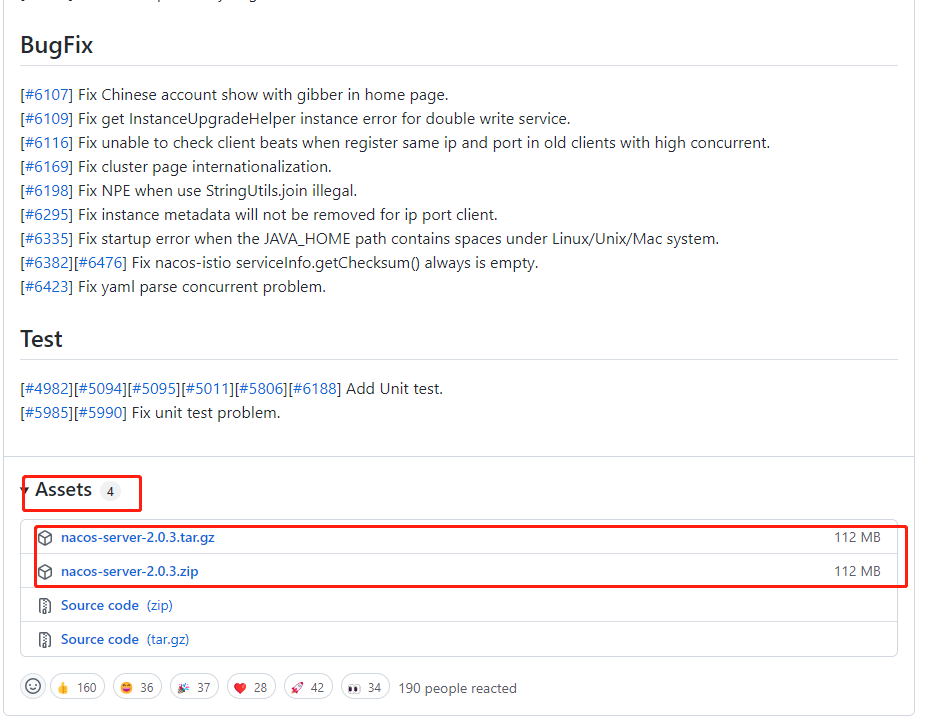The width and height of the screenshot is (937, 724).
Task: Open issue link #5985
Action: click(47, 413)
